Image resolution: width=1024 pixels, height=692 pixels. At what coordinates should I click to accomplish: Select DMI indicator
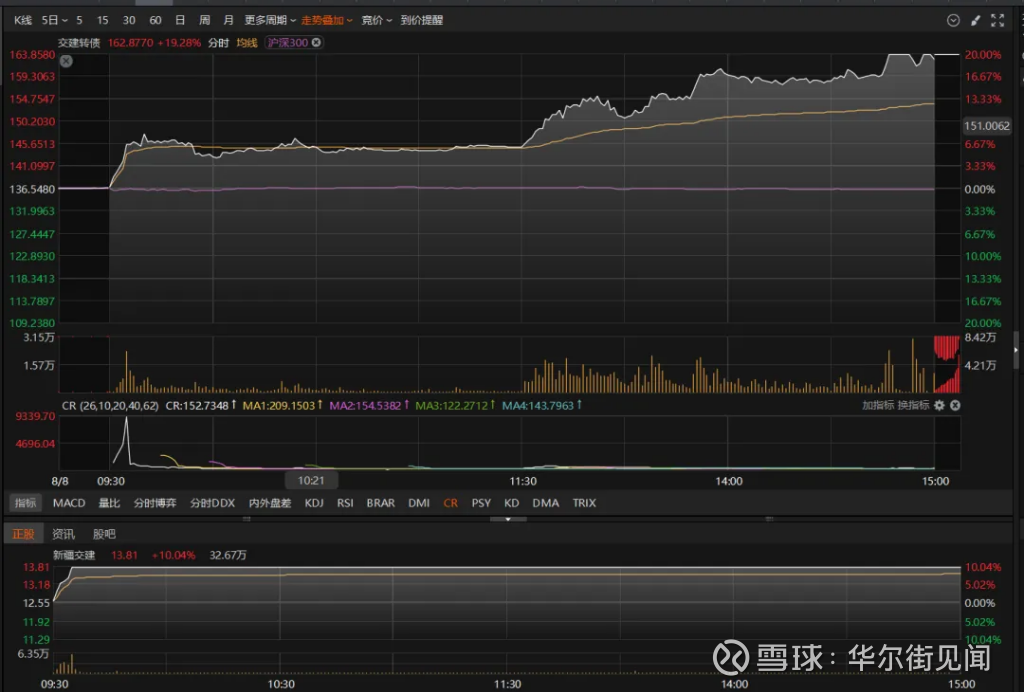419,503
